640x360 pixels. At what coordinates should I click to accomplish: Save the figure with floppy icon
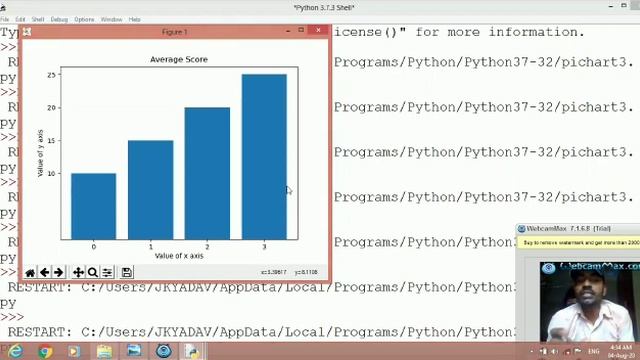(127, 272)
